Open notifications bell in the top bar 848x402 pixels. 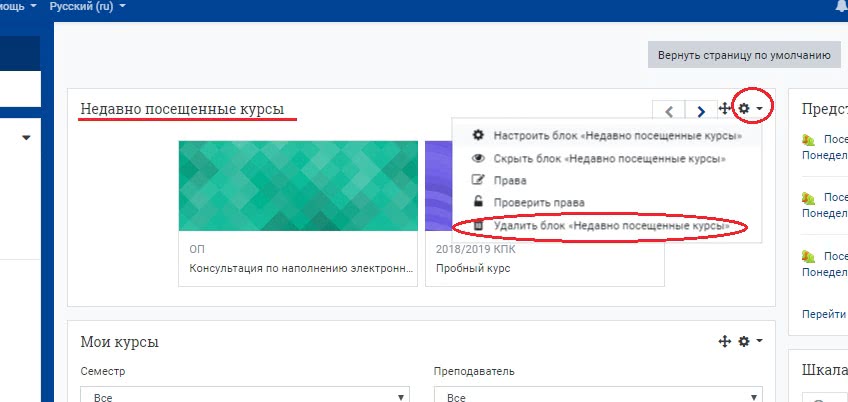[840, 7]
